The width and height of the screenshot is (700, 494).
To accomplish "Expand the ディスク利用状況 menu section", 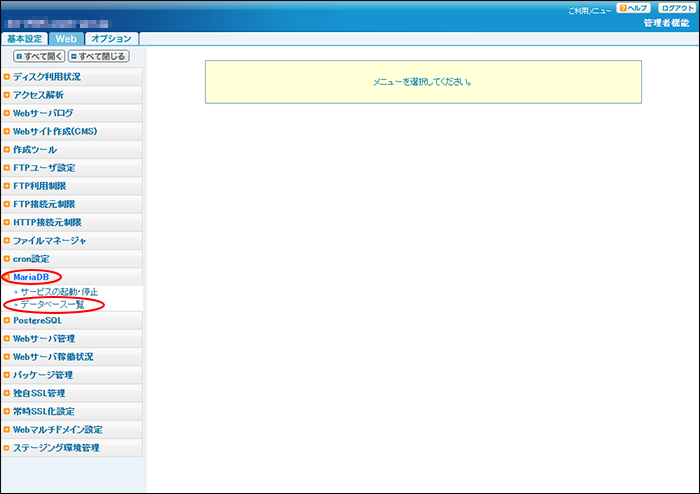I will 47,76.
